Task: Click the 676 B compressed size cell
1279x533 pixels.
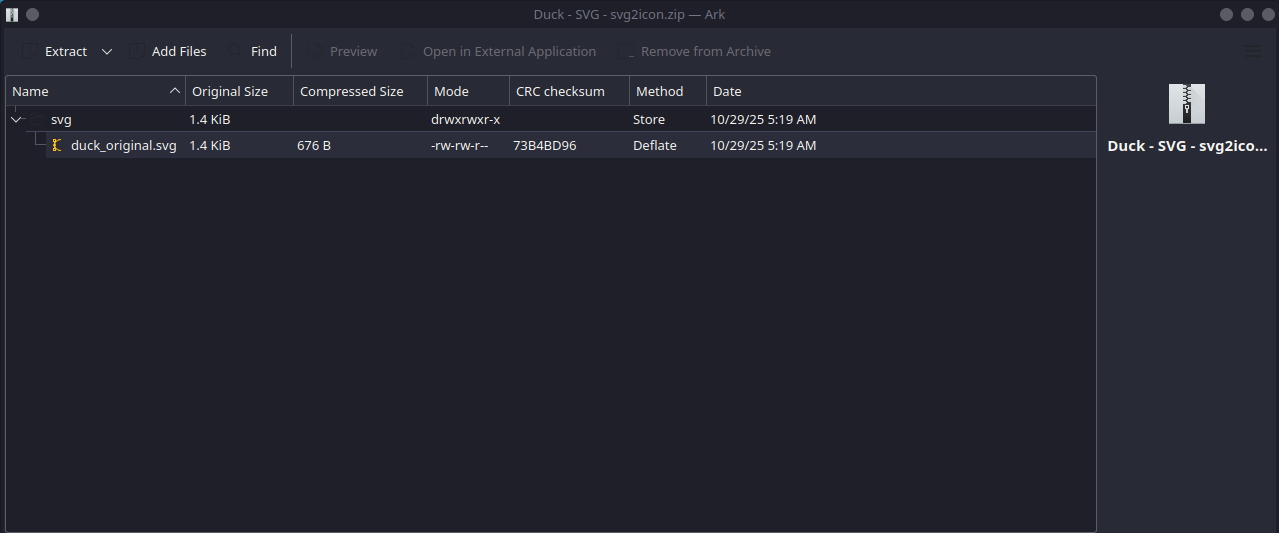Action: point(314,145)
